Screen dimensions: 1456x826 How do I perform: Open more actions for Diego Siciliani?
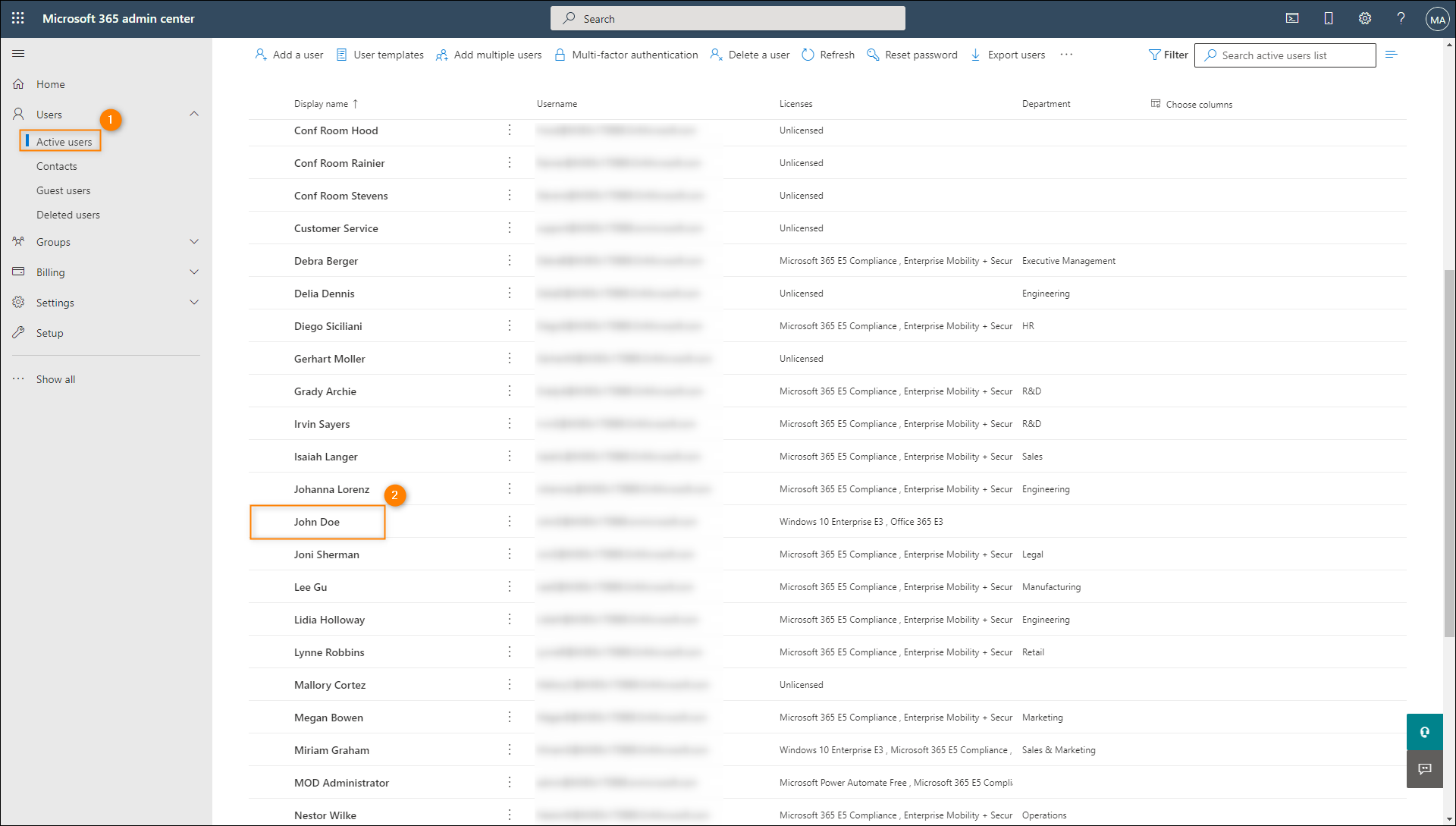pyautogui.click(x=510, y=326)
